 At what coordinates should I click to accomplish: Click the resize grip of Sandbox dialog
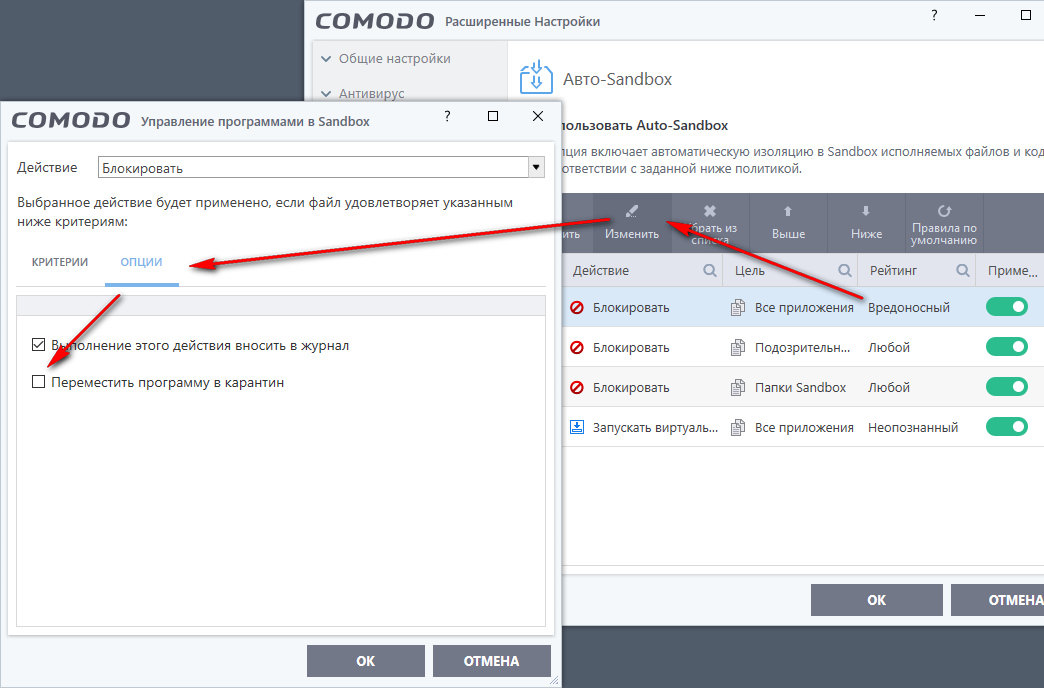pyautogui.click(x=554, y=680)
